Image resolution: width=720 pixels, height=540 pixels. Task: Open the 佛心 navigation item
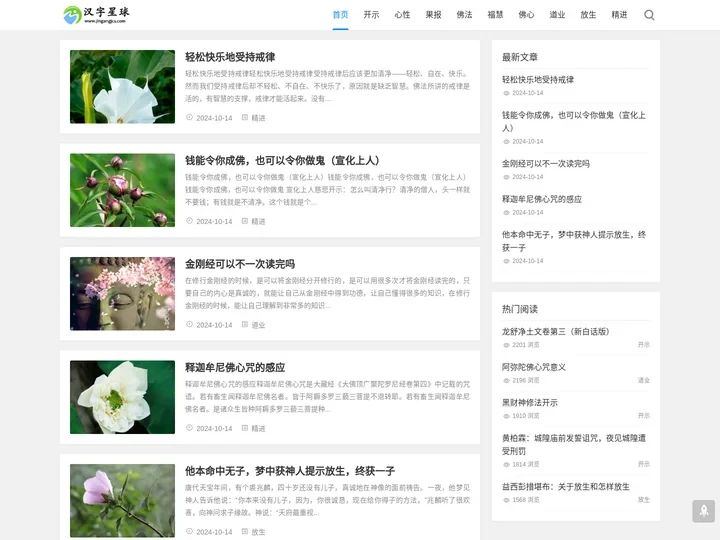(526, 15)
